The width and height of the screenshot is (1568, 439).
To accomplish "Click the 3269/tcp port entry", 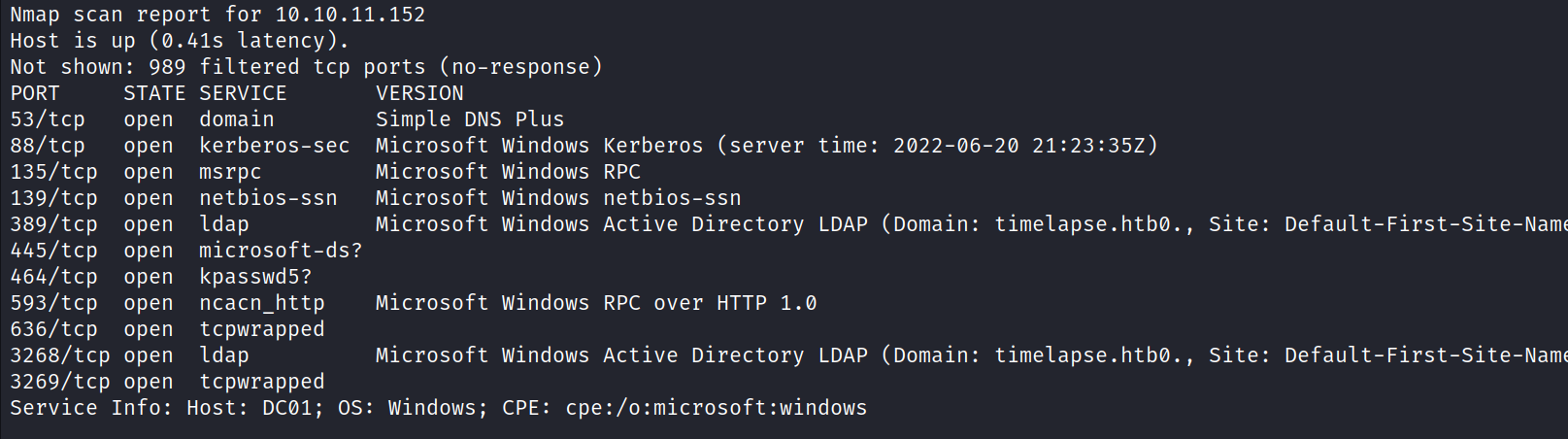I will click(x=60, y=382).
